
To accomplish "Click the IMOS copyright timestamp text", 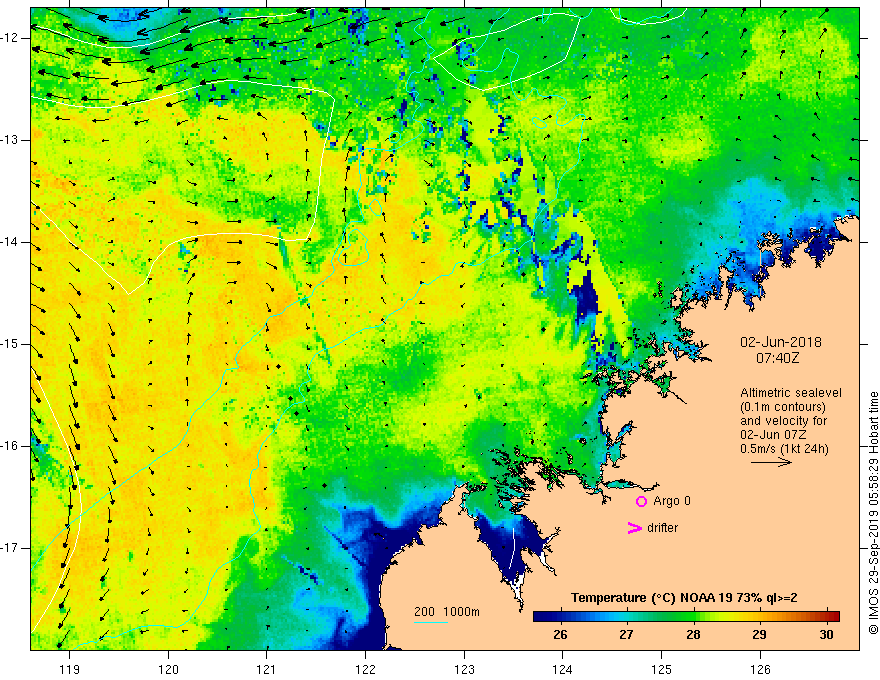I will [x=873, y=513].
